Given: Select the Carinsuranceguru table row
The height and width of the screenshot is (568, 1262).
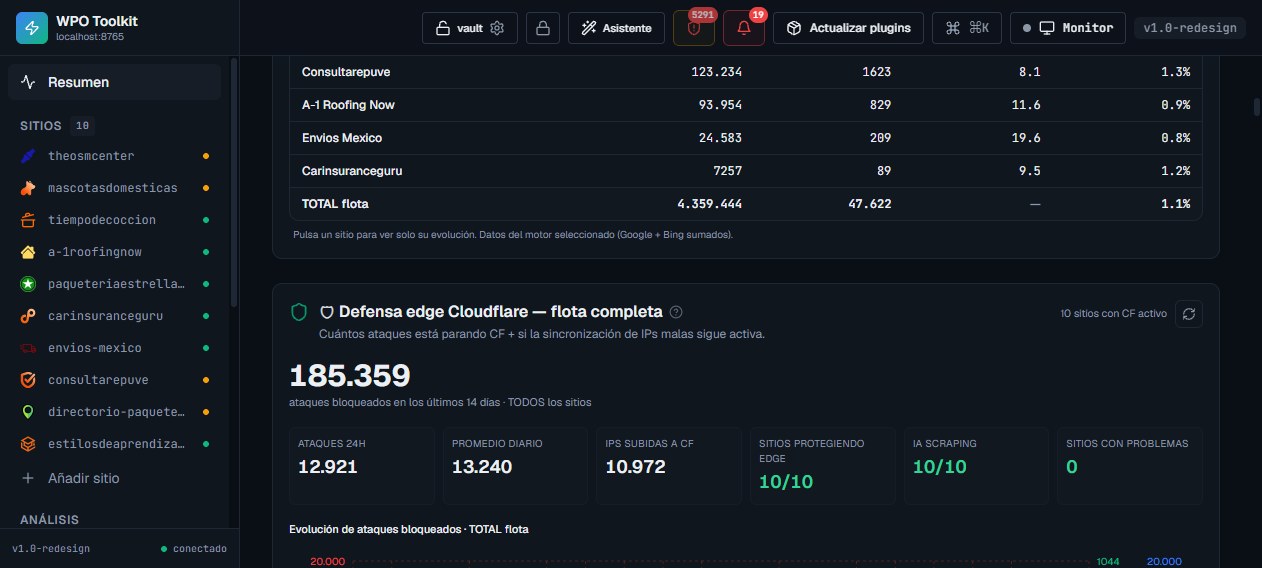Looking at the screenshot, I should [x=745, y=171].
